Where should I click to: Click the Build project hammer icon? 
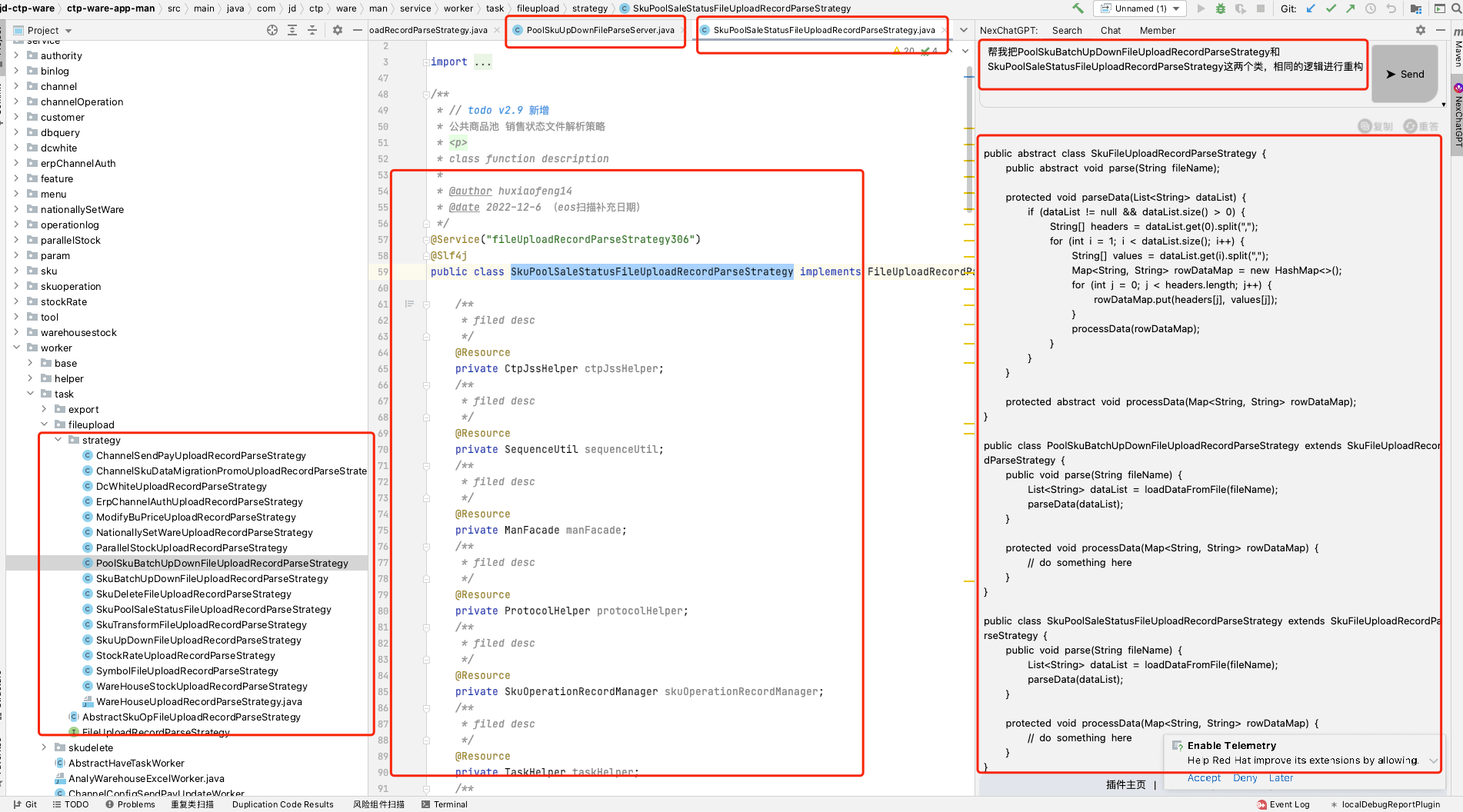[x=1078, y=8]
